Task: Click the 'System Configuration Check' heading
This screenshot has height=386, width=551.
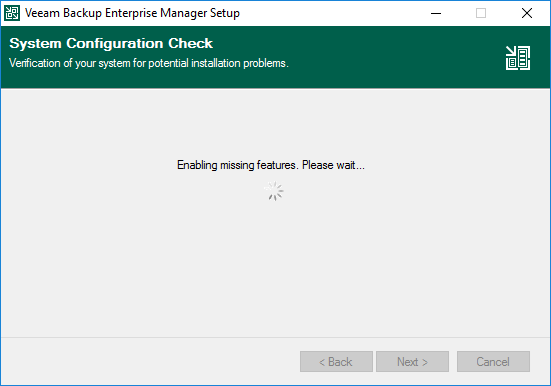Action: [111, 44]
